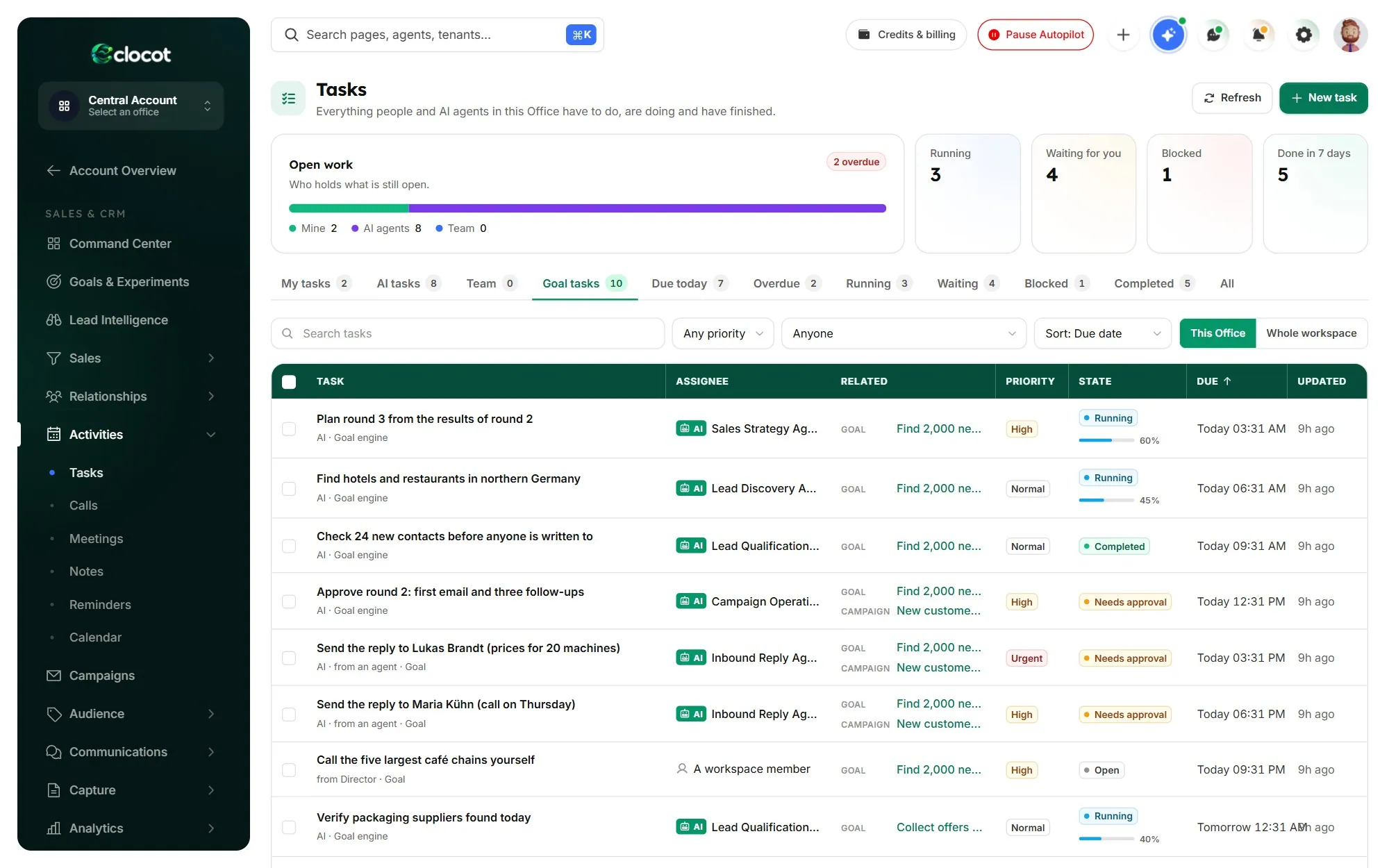The width and height of the screenshot is (1389, 868).
Task: Switch to the Due today tab
Action: (690, 283)
